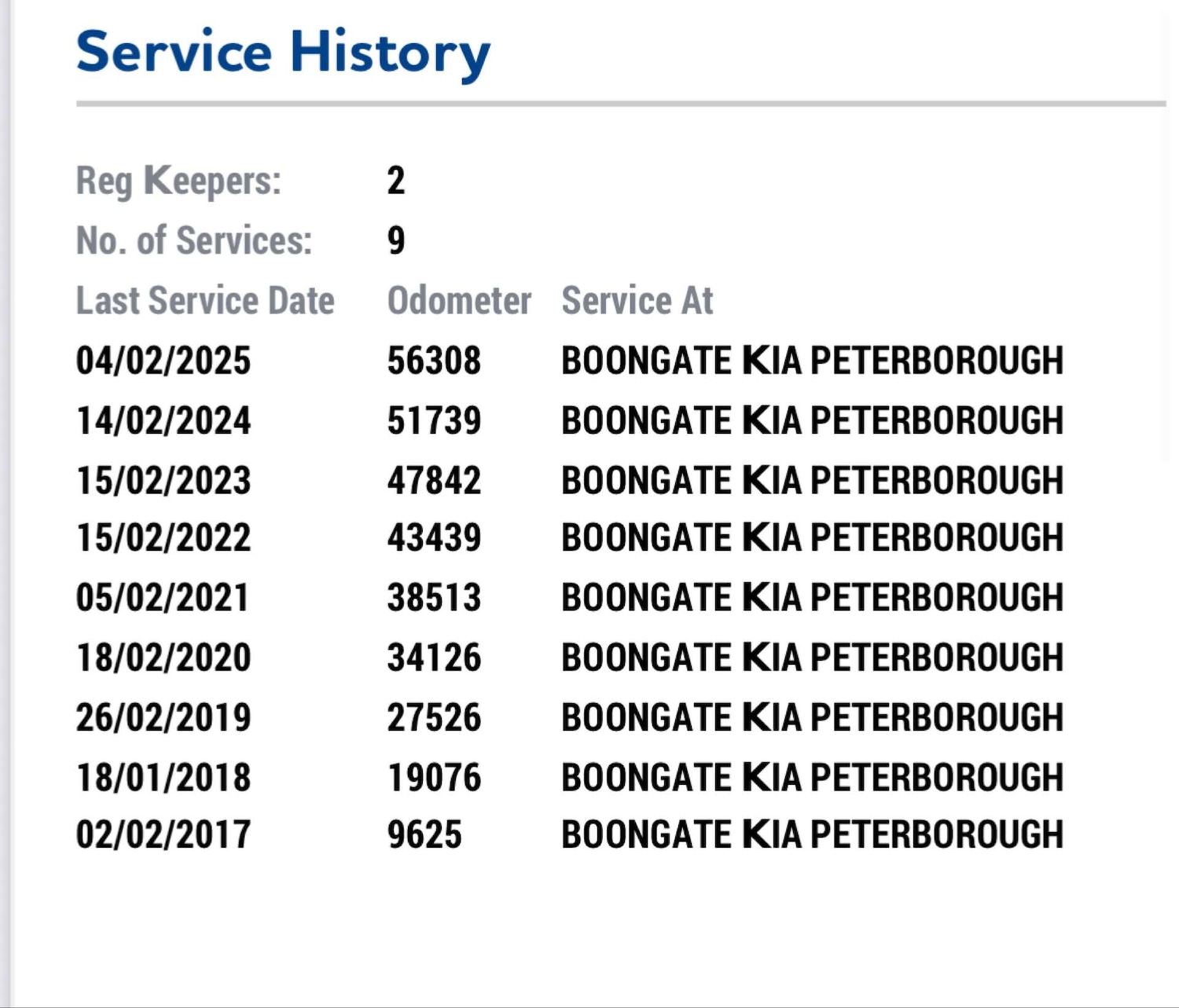Click the odometer reading 9625

[x=424, y=834]
